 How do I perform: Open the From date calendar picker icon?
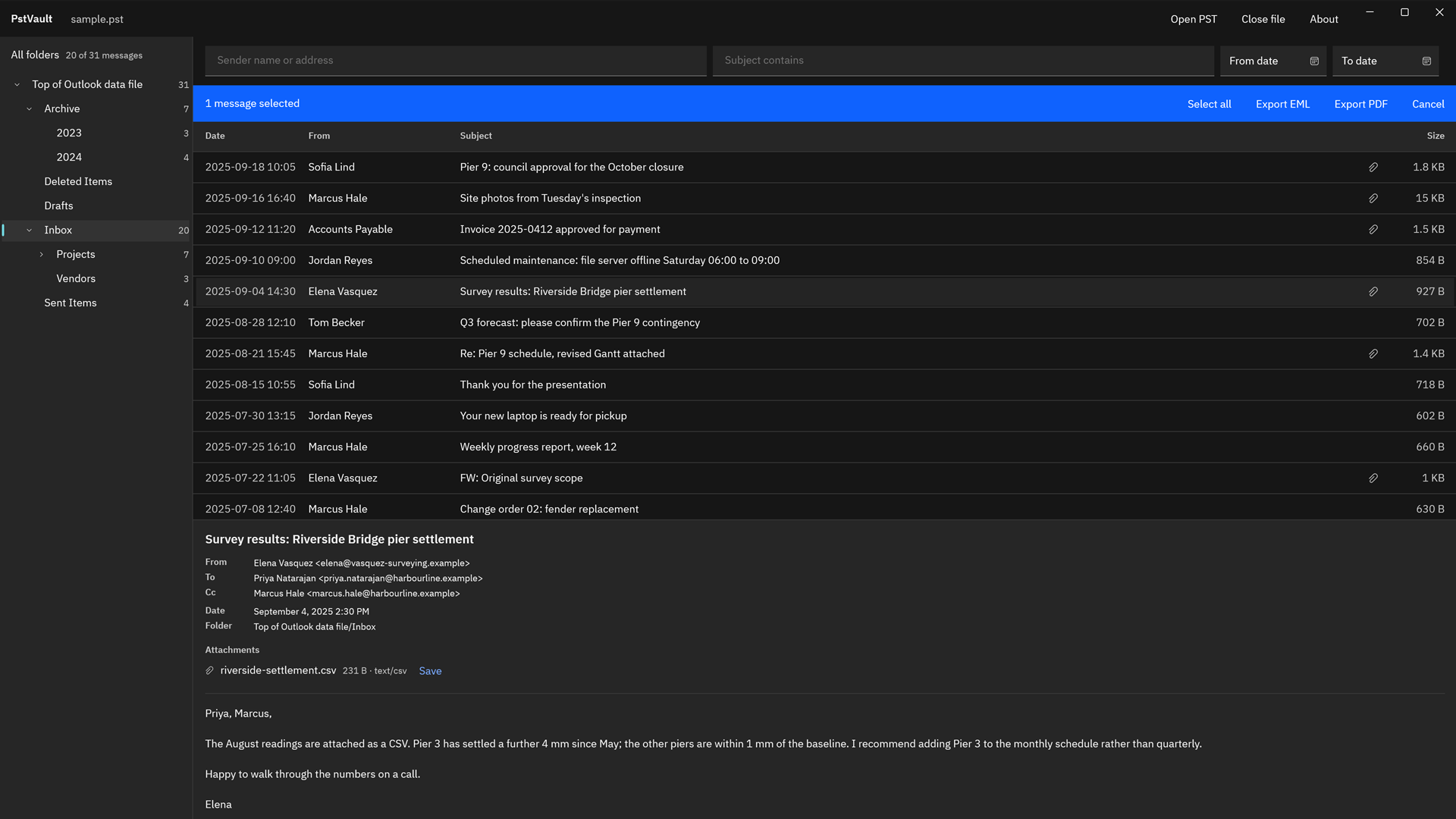(x=1314, y=61)
